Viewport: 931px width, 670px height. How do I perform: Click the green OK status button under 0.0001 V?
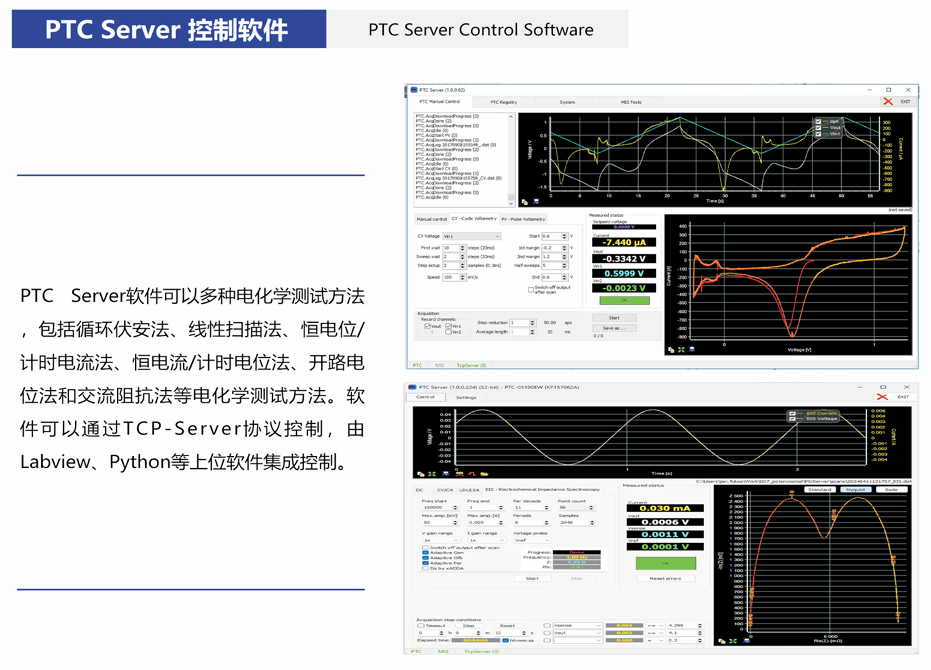(666, 563)
